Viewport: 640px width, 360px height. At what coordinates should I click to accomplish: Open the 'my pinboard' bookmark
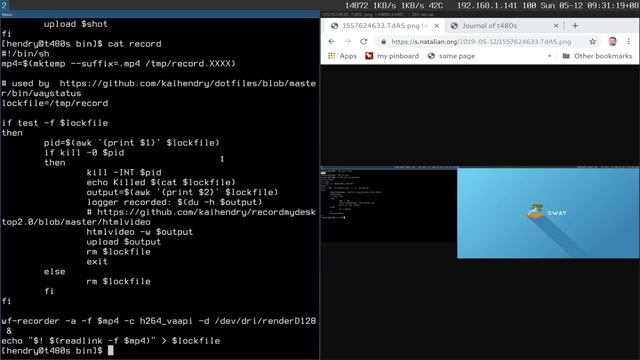pyautogui.click(x=392, y=56)
